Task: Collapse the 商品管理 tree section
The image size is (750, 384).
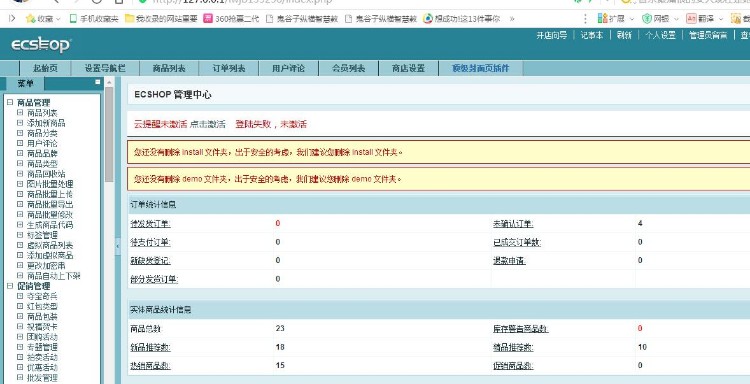Action: pos(10,102)
